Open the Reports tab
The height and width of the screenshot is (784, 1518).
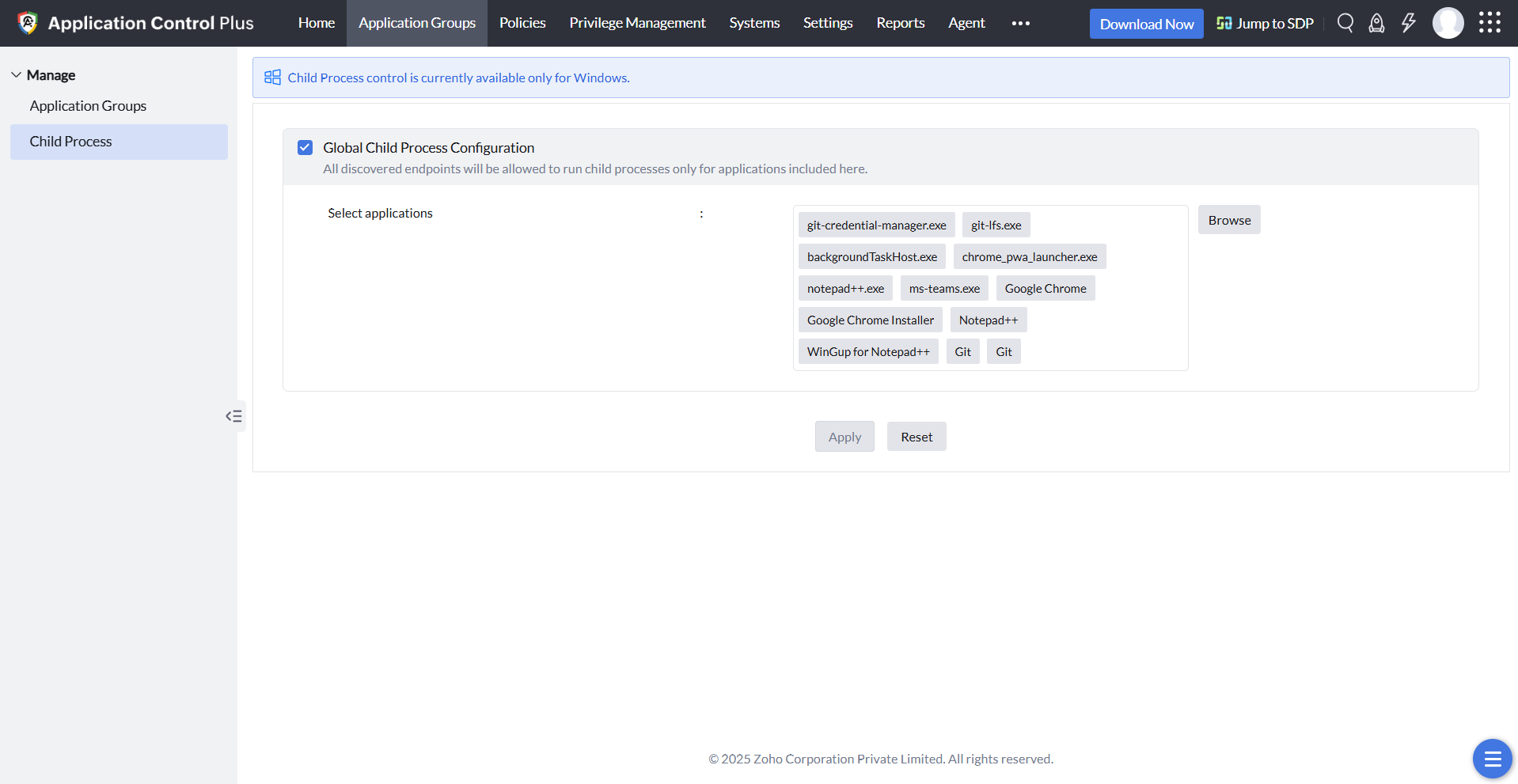[x=901, y=23]
